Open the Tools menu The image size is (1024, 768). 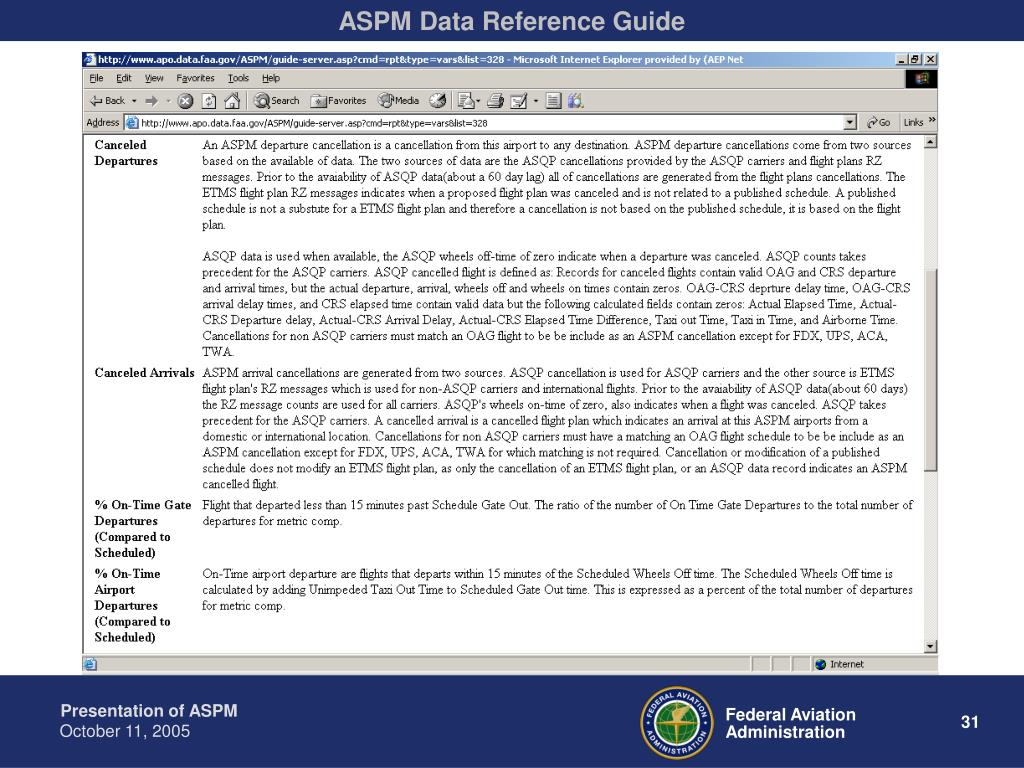click(x=238, y=78)
